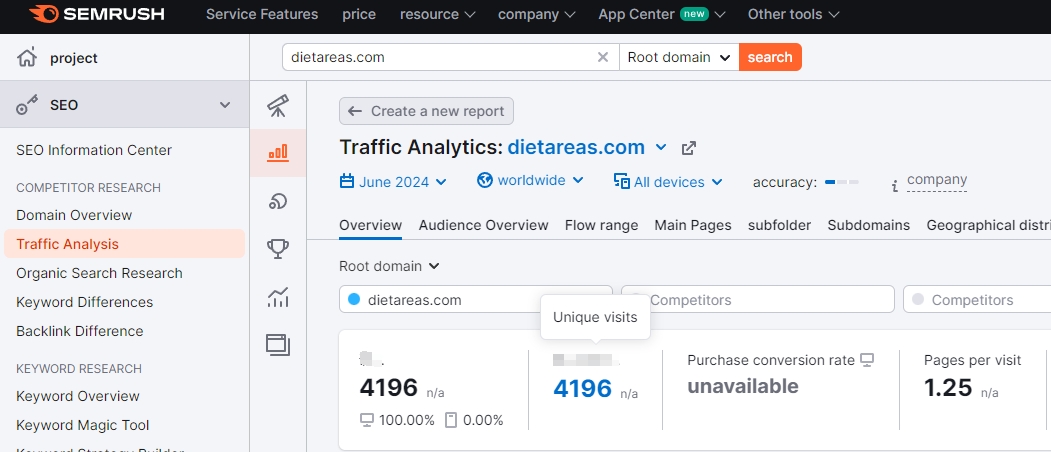The height and width of the screenshot is (452, 1051).
Task: Click Create a new report button
Action: pos(426,111)
